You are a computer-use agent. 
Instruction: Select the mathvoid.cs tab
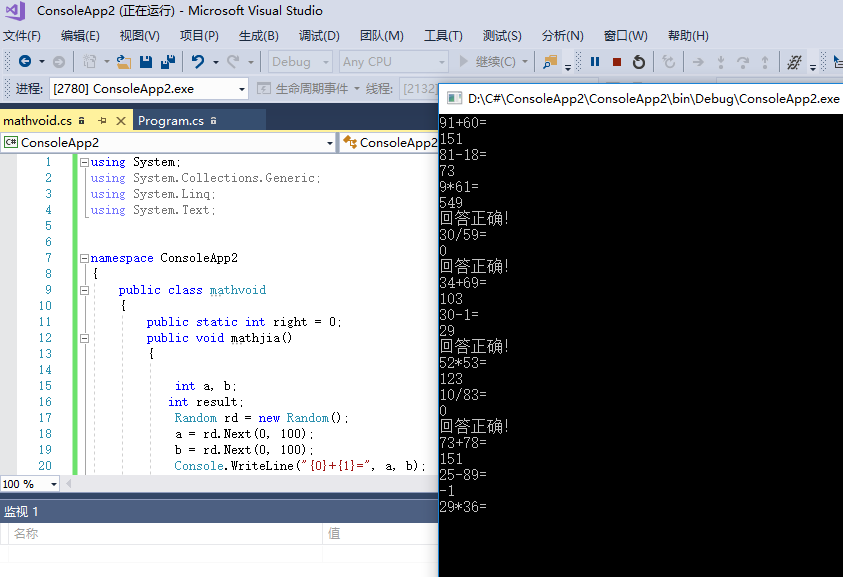[38, 120]
